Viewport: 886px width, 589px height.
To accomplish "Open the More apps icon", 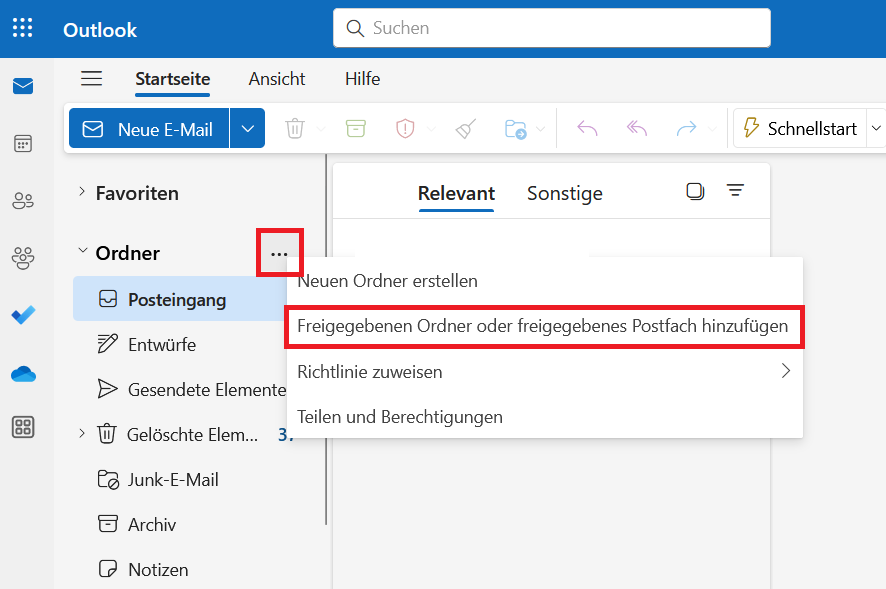I will point(23,427).
